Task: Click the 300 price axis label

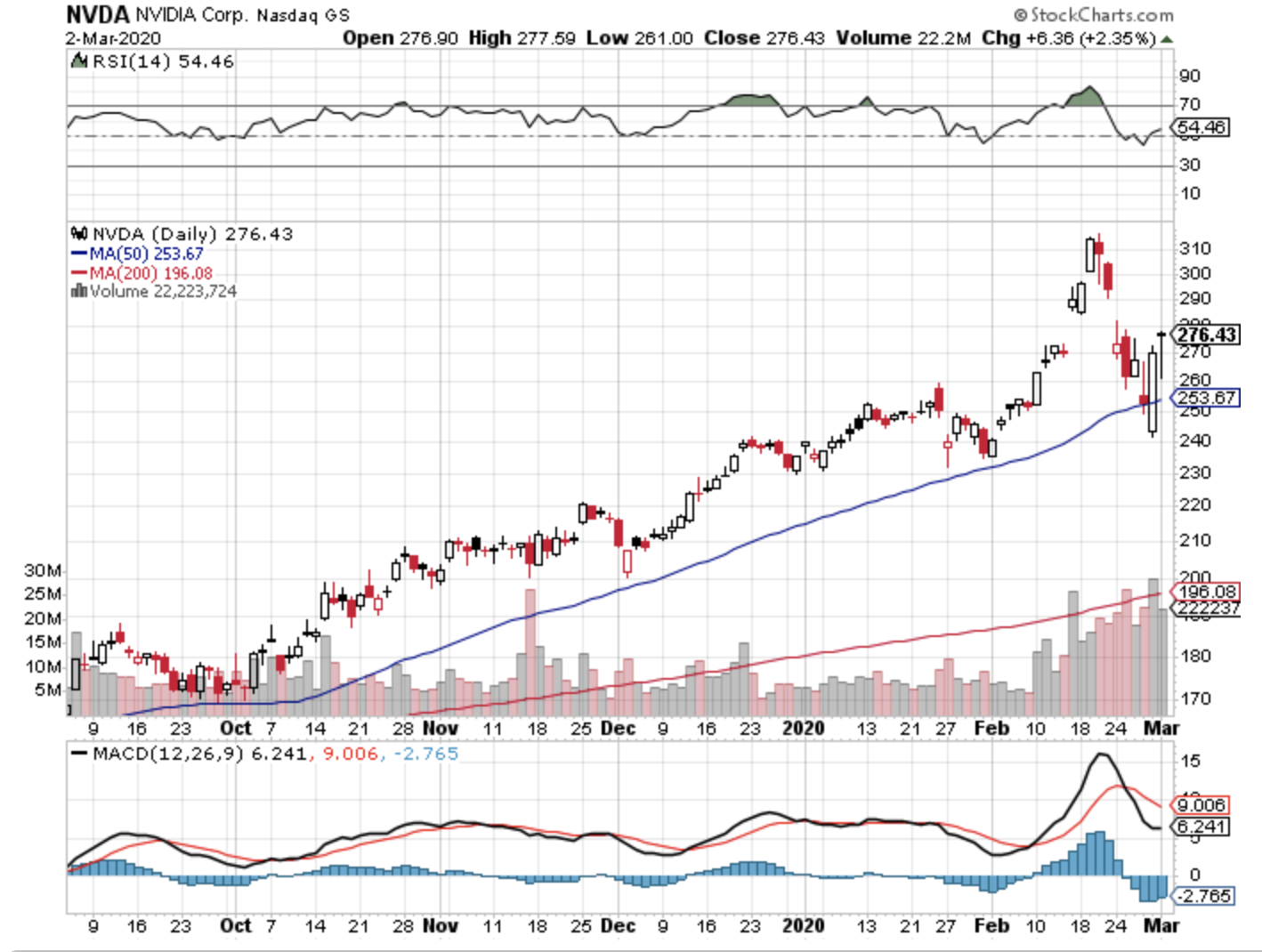Action: click(1194, 273)
